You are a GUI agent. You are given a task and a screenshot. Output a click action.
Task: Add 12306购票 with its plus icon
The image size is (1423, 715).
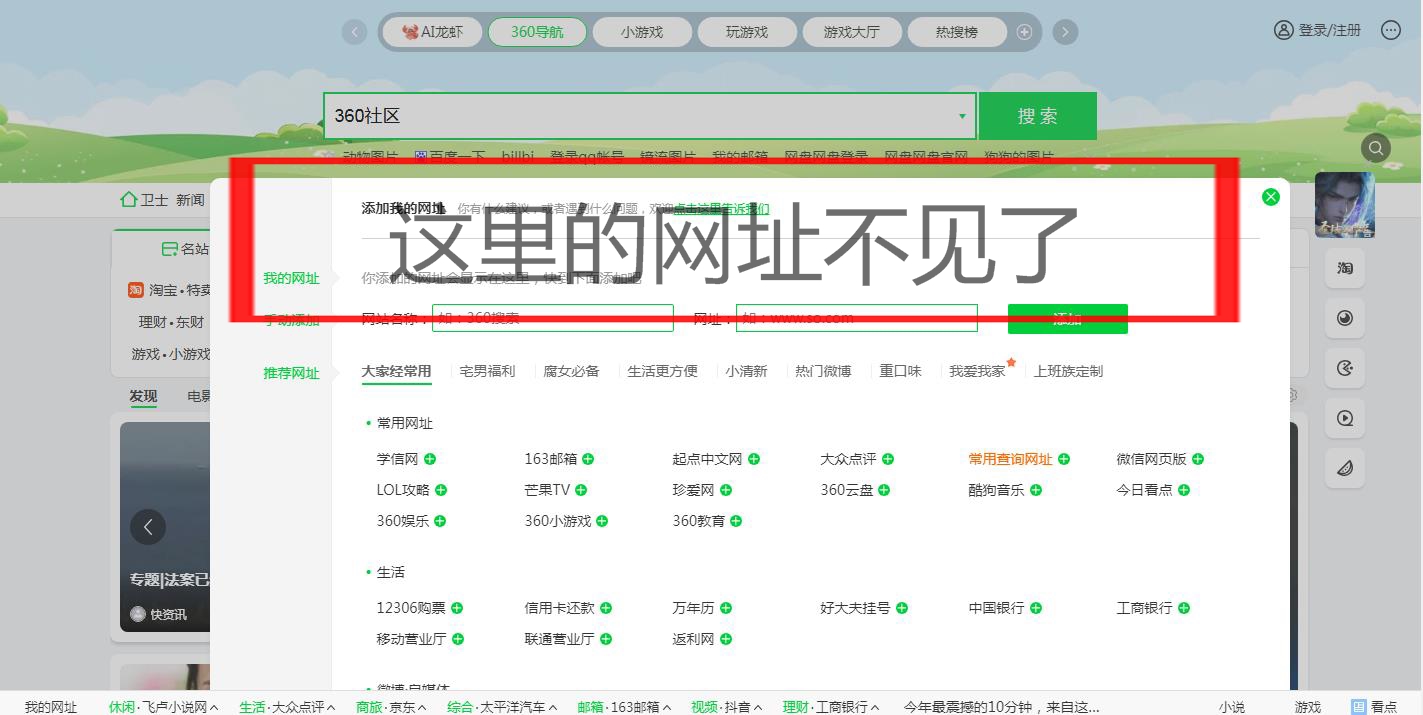[457, 608]
